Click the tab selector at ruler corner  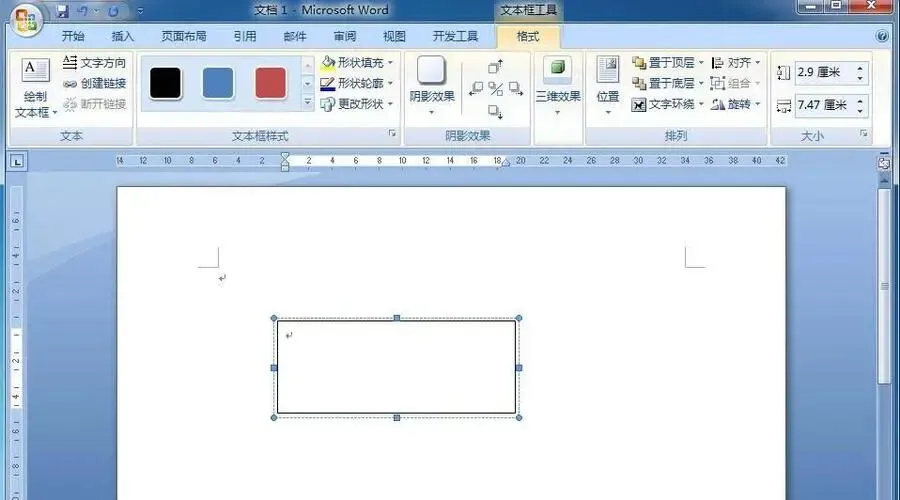pos(17,162)
